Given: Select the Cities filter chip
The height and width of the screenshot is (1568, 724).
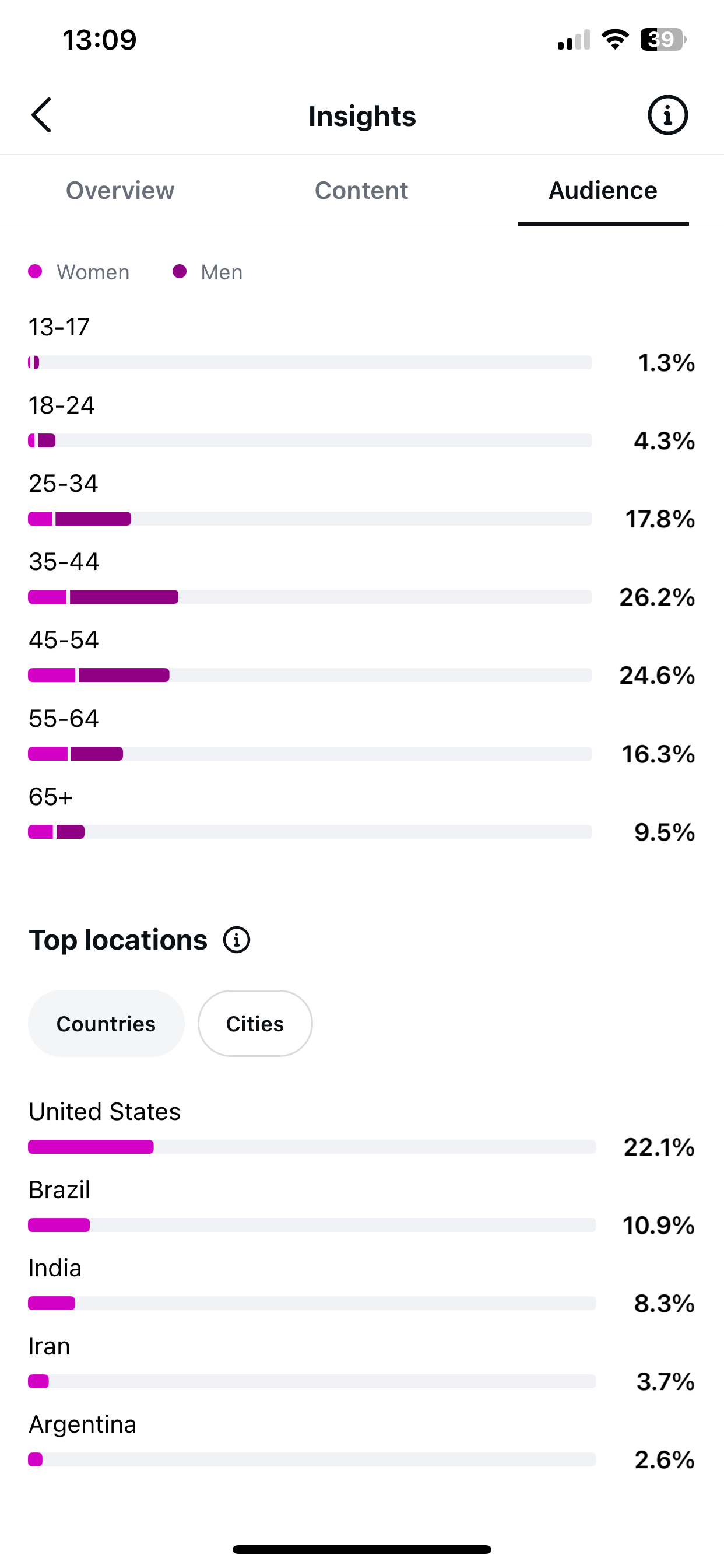Looking at the screenshot, I should 255,1024.
